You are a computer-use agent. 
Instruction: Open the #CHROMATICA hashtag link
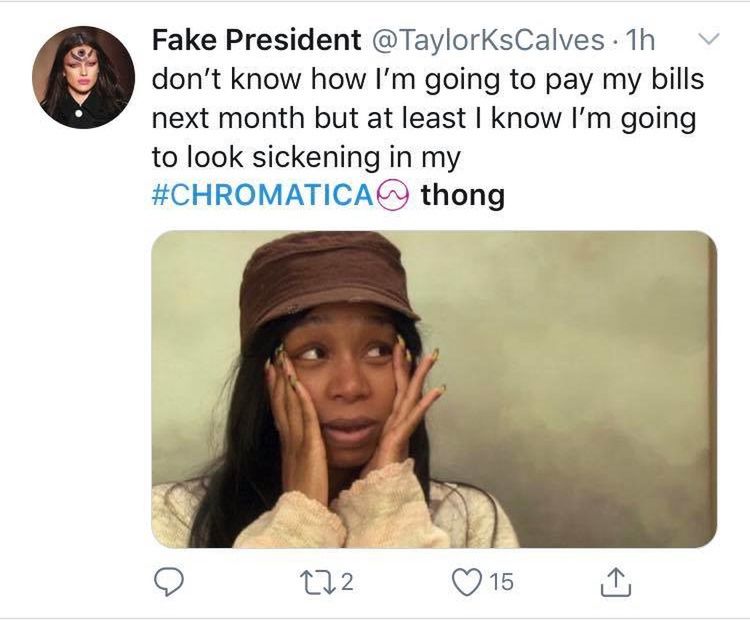pos(262,195)
